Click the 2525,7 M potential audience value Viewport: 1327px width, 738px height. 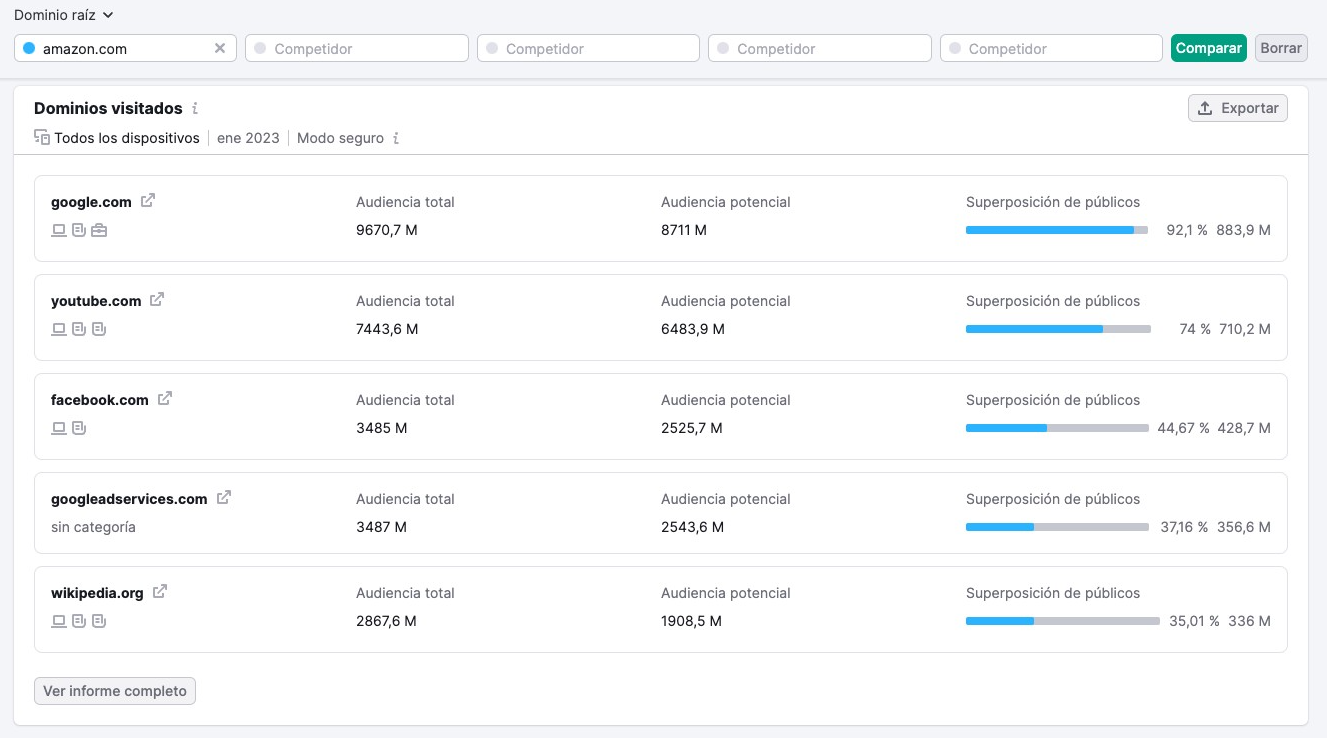tap(692, 428)
